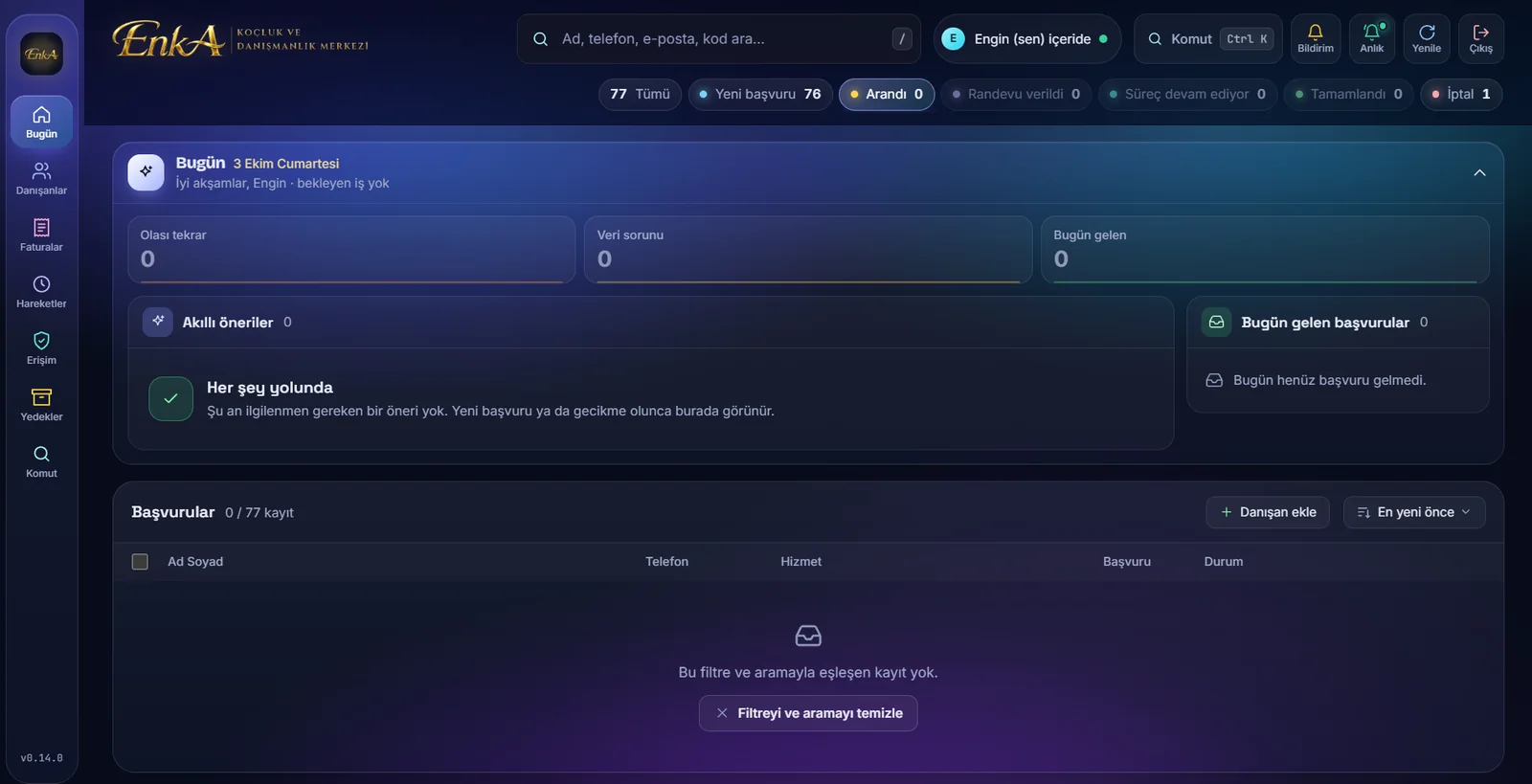Click the Olası tekrar stat card
The height and width of the screenshot is (784, 1532).
[351, 249]
